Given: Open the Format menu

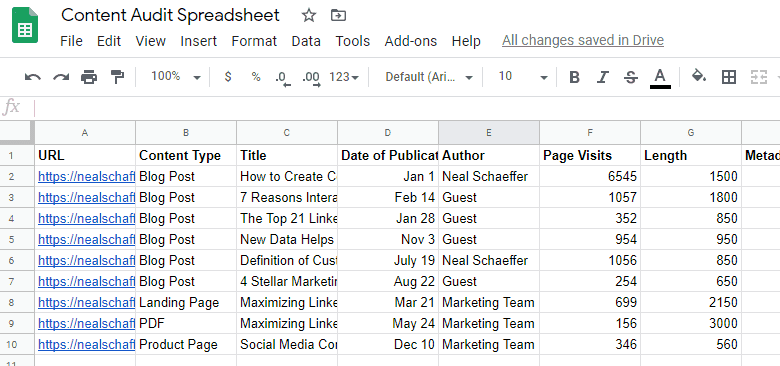Looking at the screenshot, I should pyautogui.click(x=254, y=41).
